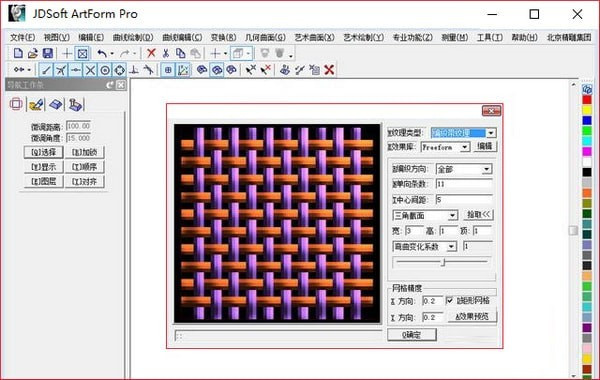The height and width of the screenshot is (380, 600).
Task: Close the navigation panel
Action: 121,85
